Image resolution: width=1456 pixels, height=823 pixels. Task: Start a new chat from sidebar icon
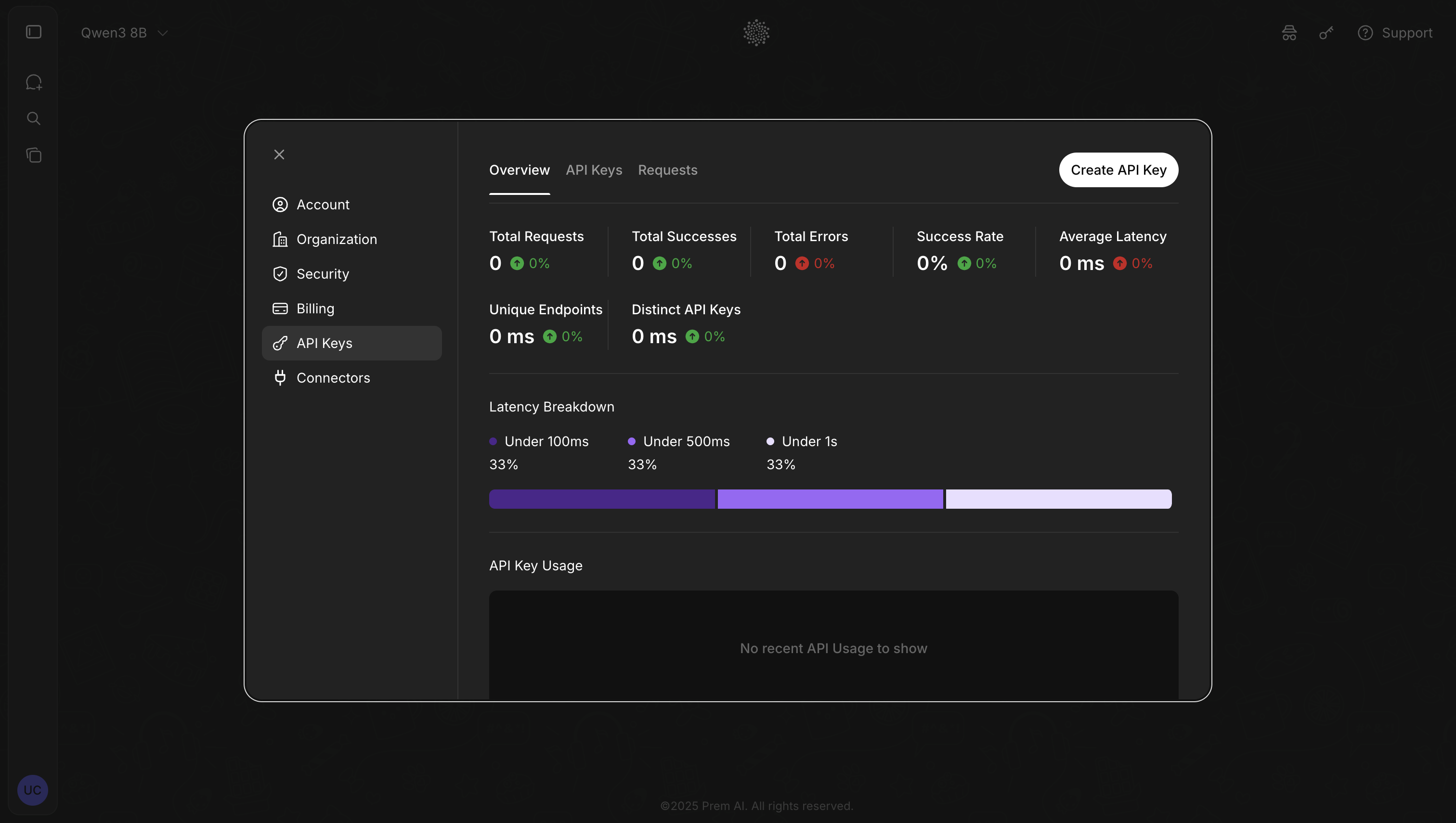coord(34,82)
